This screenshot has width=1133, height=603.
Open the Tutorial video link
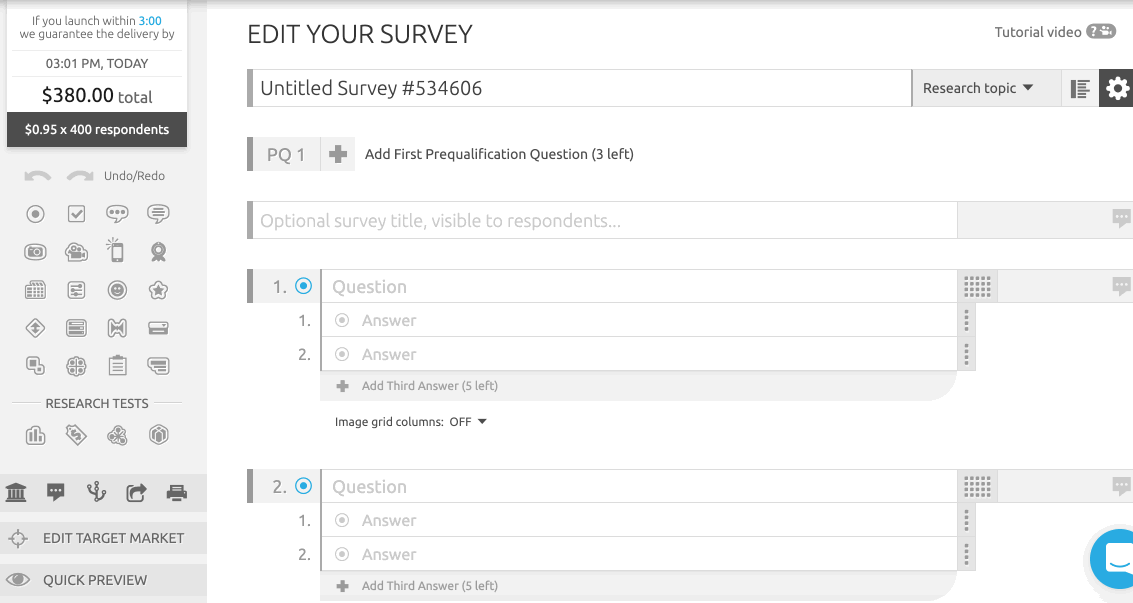tap(1054, 32)
